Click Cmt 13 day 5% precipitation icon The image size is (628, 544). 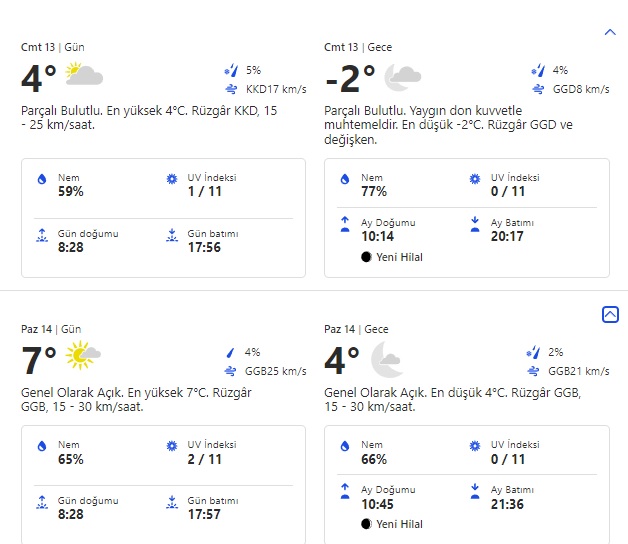231,70
